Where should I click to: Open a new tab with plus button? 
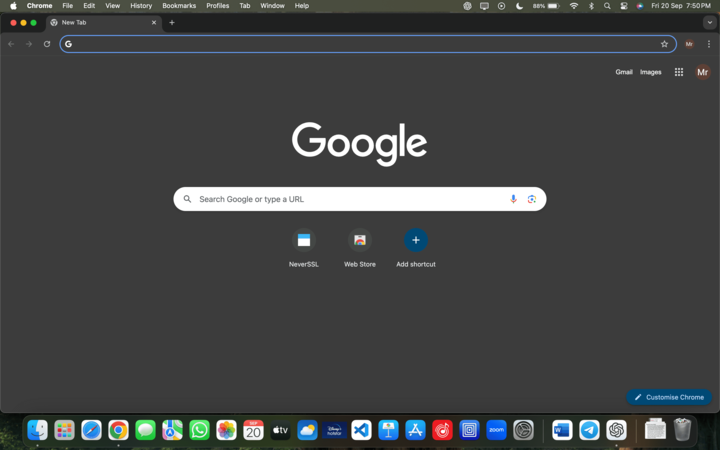pos(172,22)
